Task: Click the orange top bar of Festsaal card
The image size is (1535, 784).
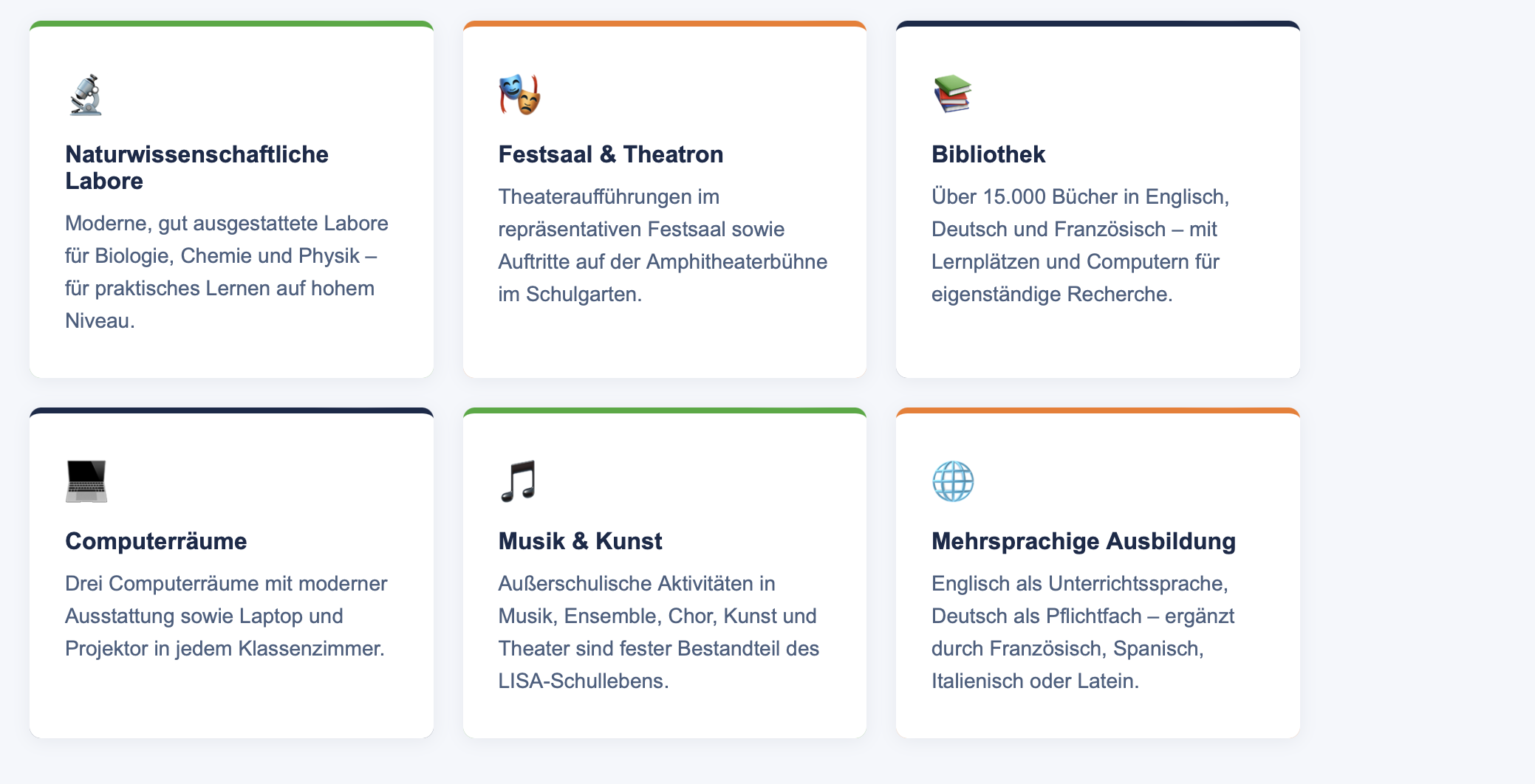Action: pyautogui.click(x=664, y=24)
